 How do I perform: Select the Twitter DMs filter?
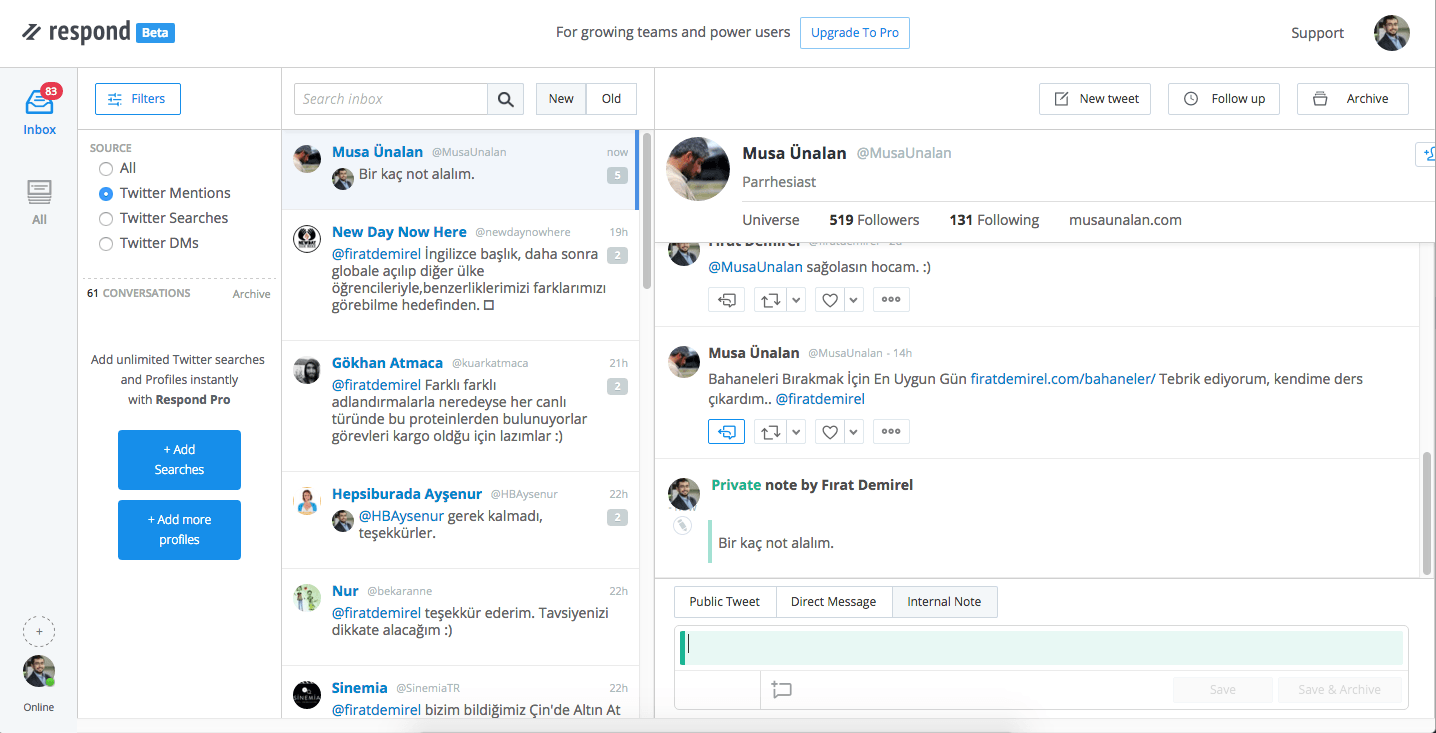tap(106, 243)
